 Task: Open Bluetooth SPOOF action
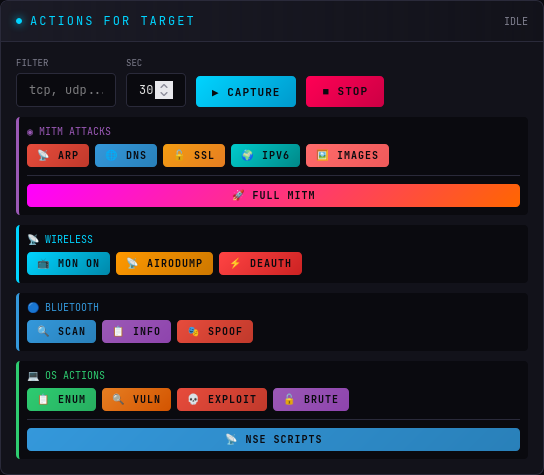pyautogui.click(x=215, y=331)
